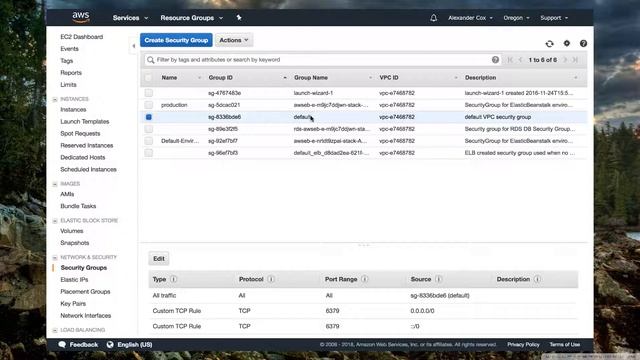The image size is (640, 360).
Task: Click the 0.0.0.0/0 source value
Action: 422,311
